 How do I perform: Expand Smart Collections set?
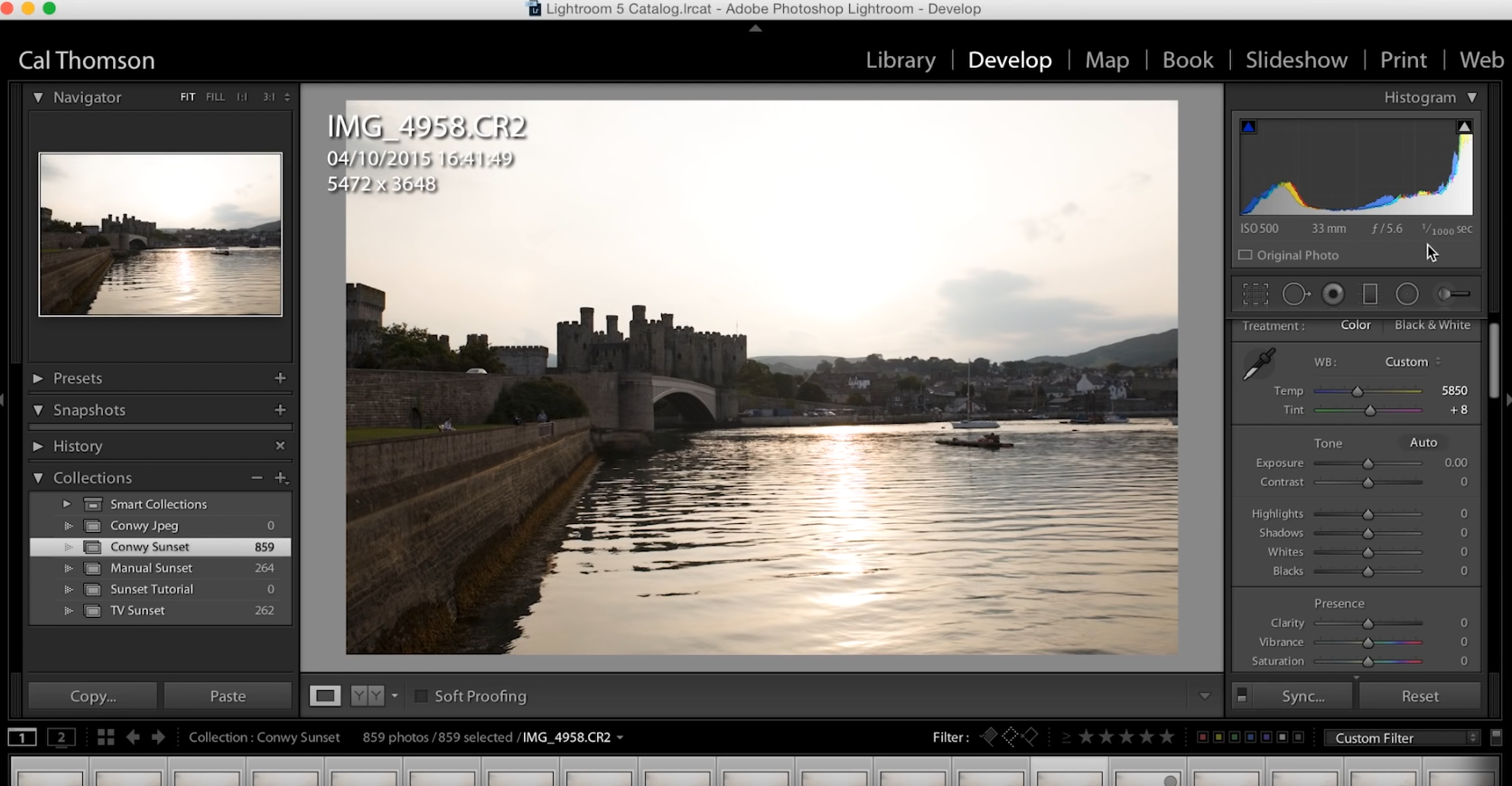tap(67, 504)
